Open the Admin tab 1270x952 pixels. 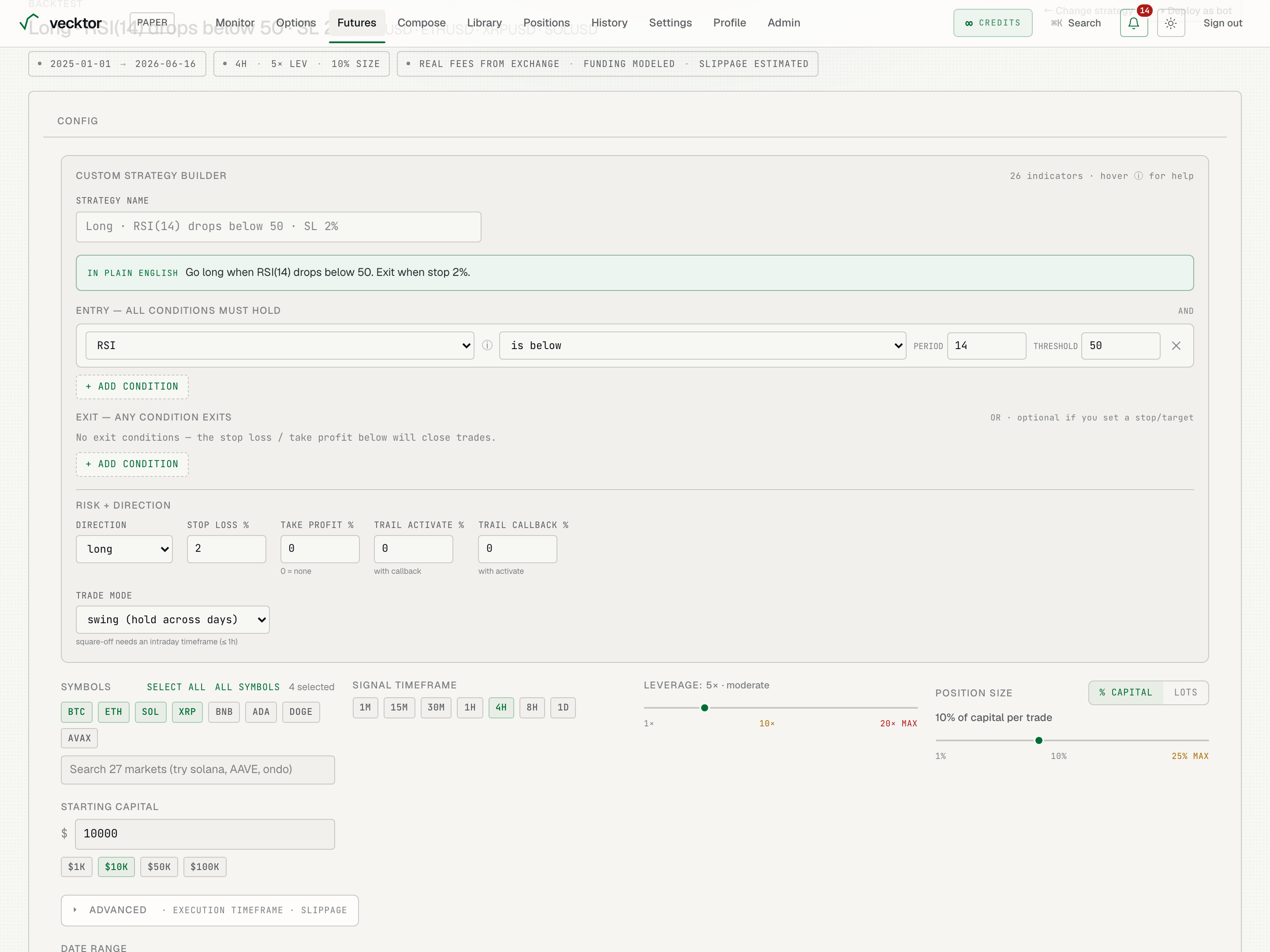tap(784, 23)
